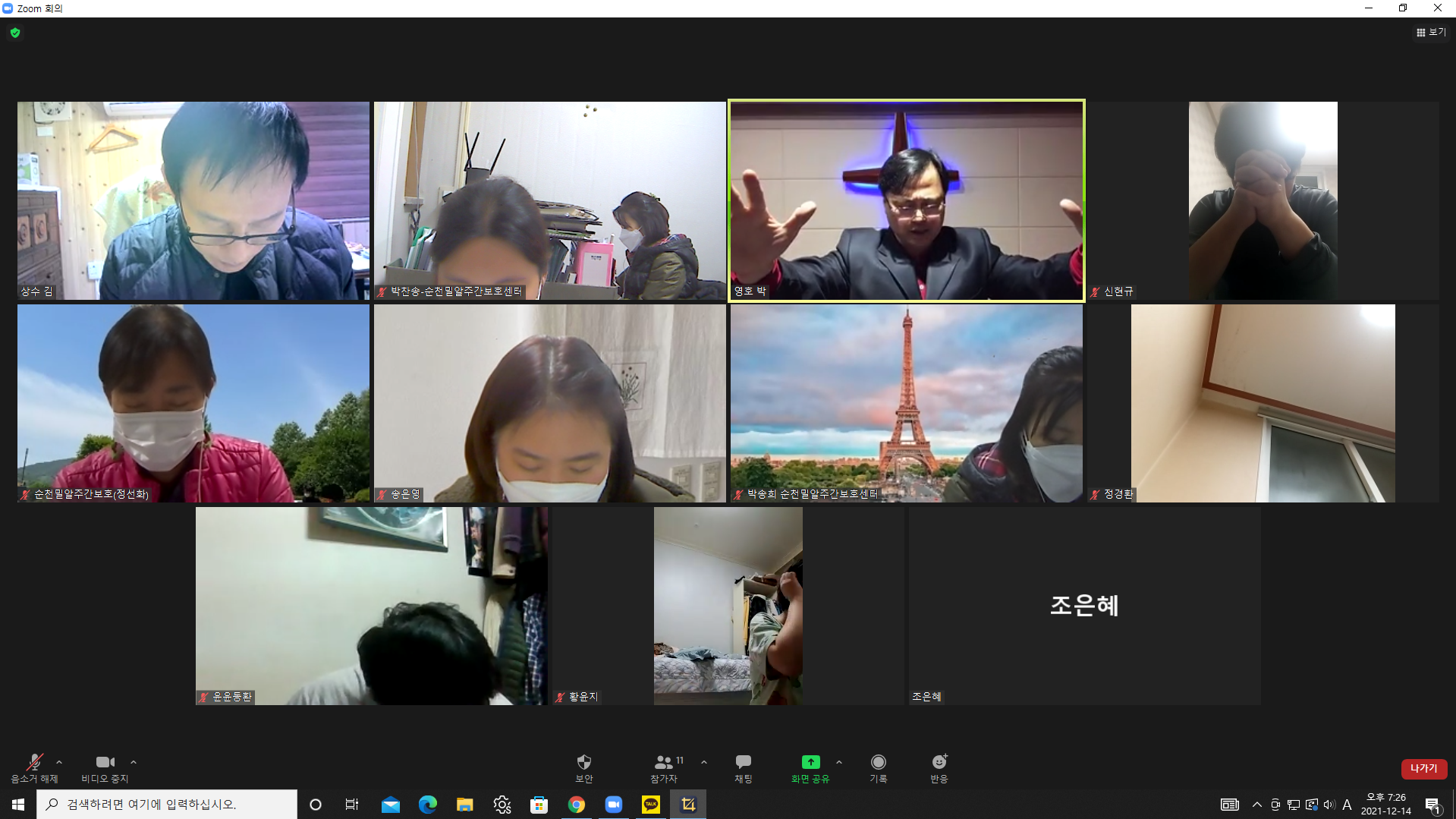Select 상수 김 video tile
The height and width of the screenshot is (819, 1456).
(193, 200)
